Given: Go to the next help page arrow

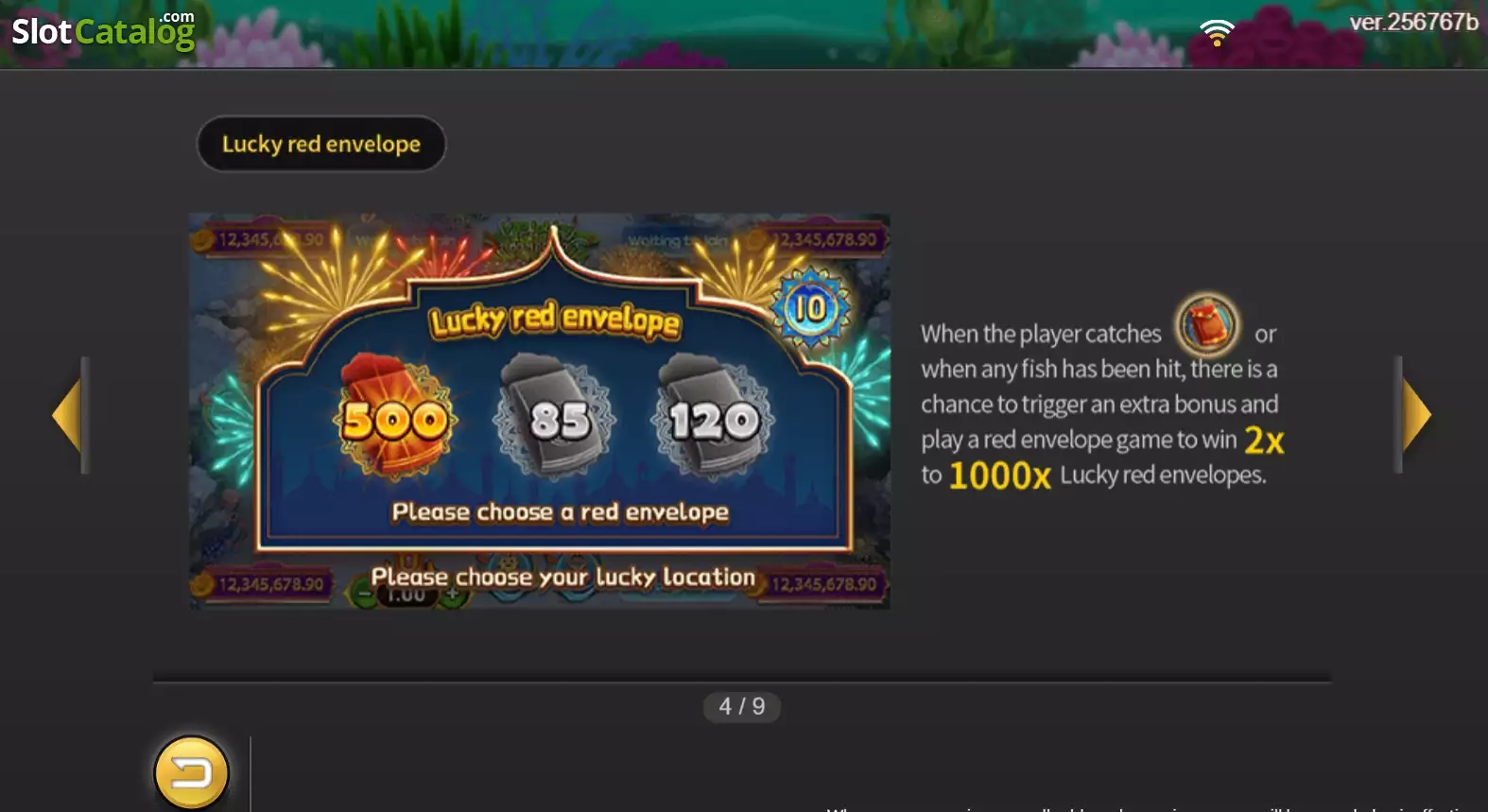Looking at the screenshot, I should 1415,414.
